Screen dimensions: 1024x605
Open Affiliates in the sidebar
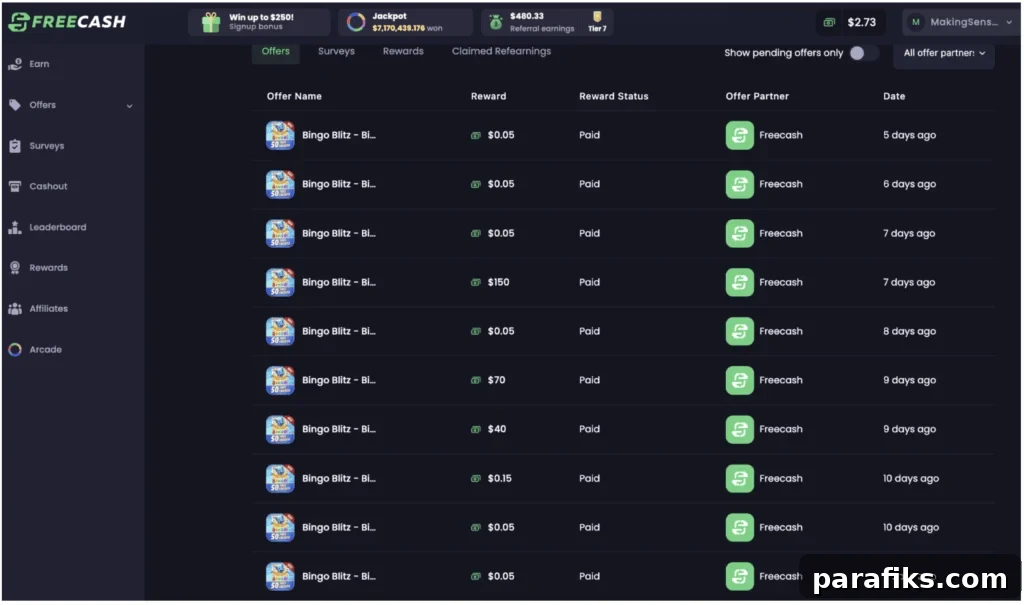(48, 308)
